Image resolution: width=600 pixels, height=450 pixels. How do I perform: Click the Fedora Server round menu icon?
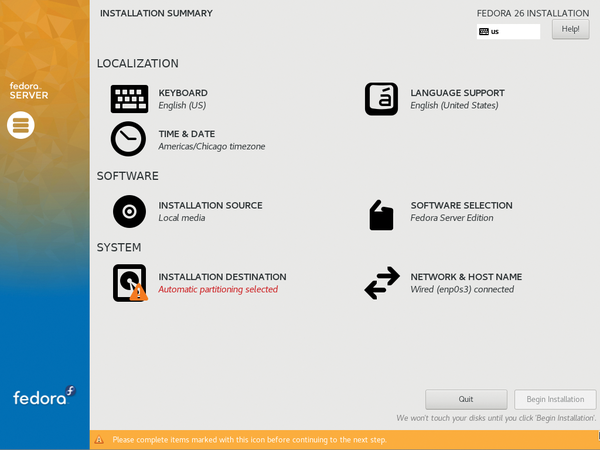[21, 125]
